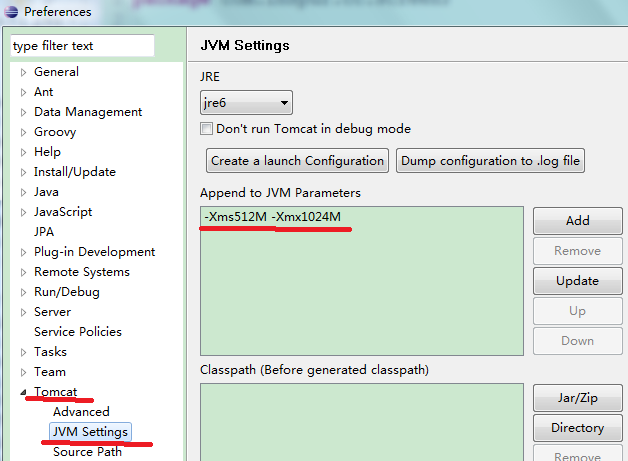Select the Groovy preferences entry
Image resolution: width=628 pixels, height=461 pixels.
coord(55,132)
